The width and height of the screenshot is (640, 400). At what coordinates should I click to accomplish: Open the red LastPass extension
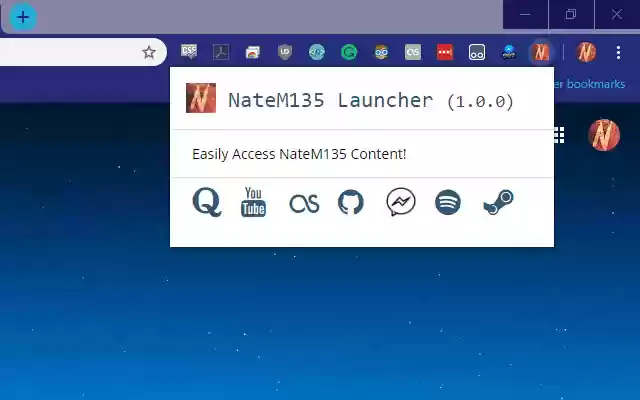click(x=445, y=52)
